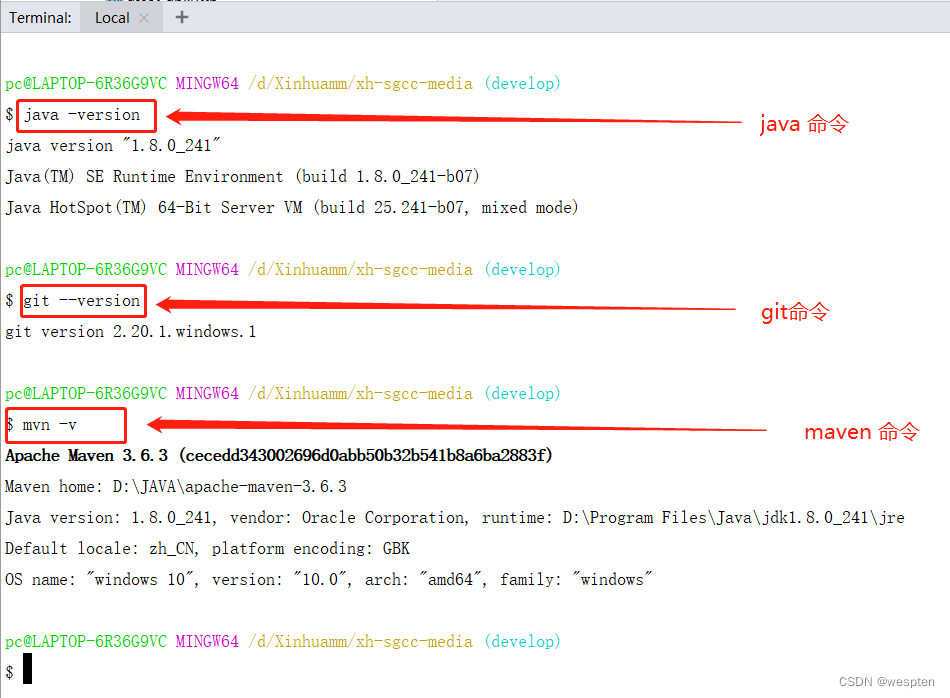
Task: Click the 'git --version' command text
Action: pos(81,301)
